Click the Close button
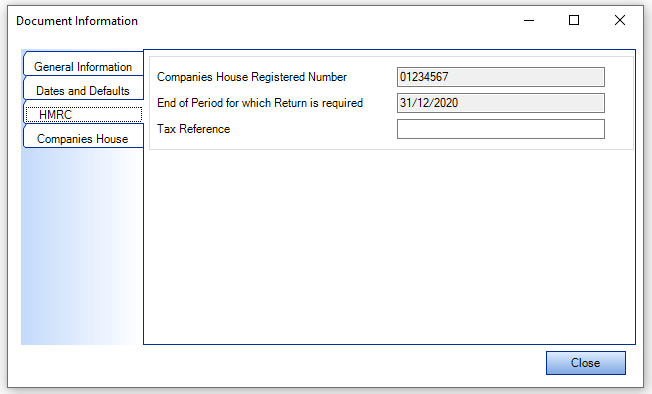 pyautogui.click(x=585, y=363)
